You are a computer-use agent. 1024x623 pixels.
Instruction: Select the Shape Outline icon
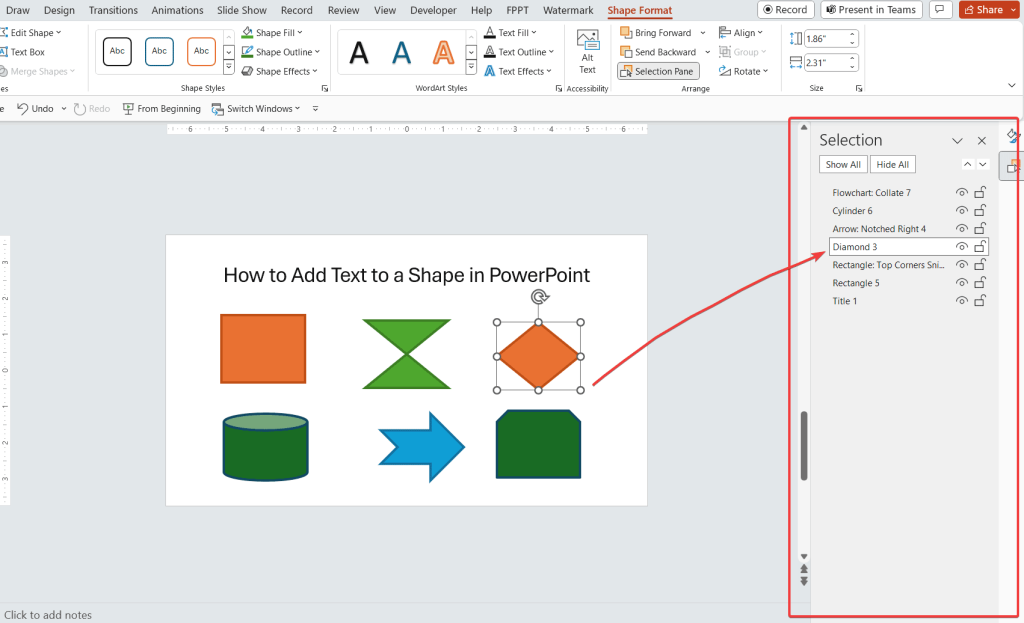pos(248,51)
